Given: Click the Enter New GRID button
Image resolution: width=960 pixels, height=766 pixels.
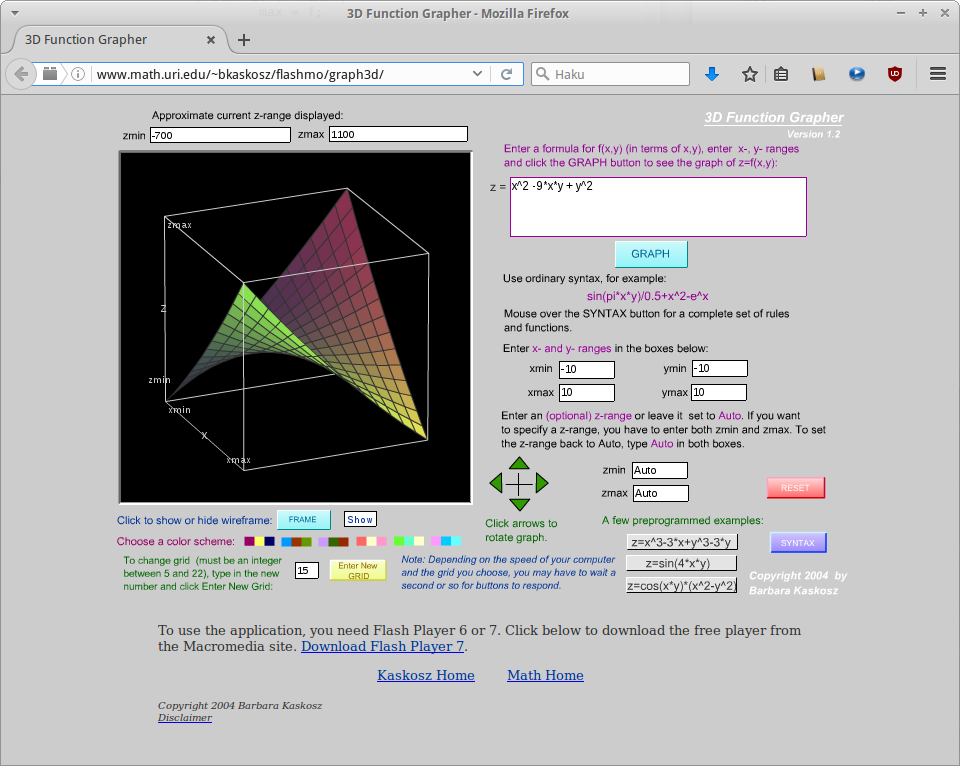Looking at the screenshot, I should 357,570.
